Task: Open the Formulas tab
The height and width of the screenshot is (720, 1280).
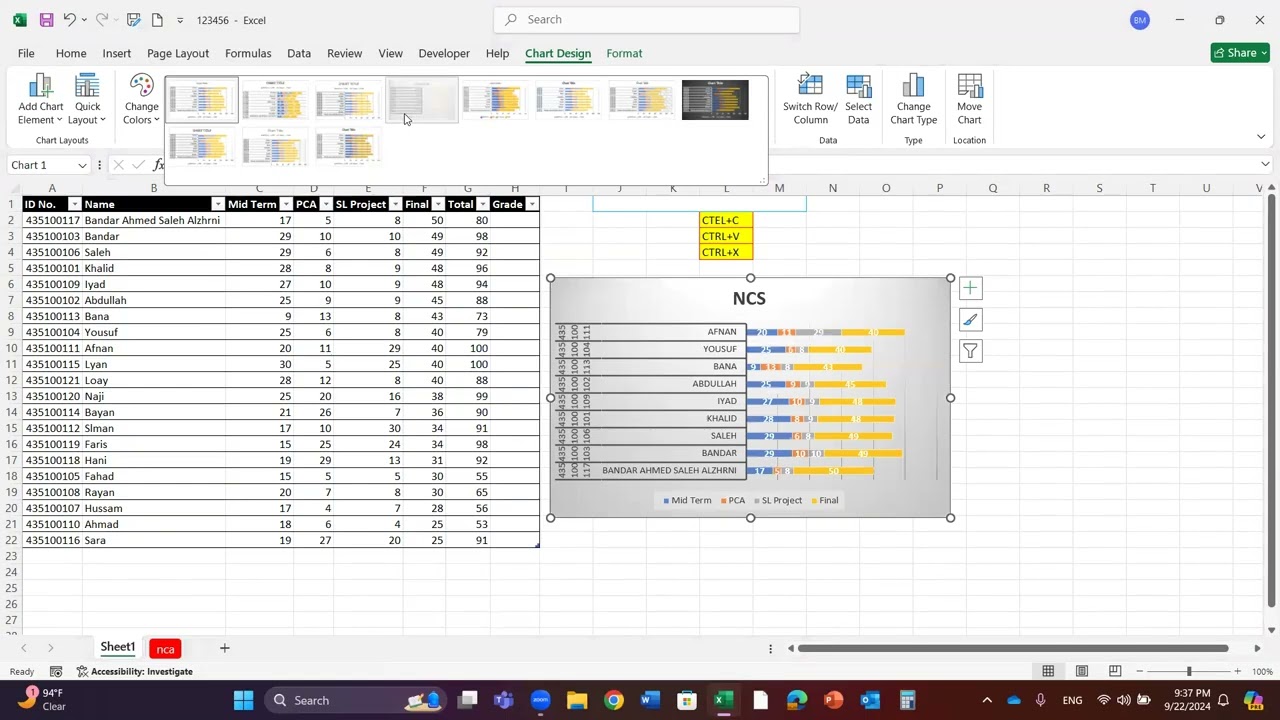Action: click(x=248, y=53)
